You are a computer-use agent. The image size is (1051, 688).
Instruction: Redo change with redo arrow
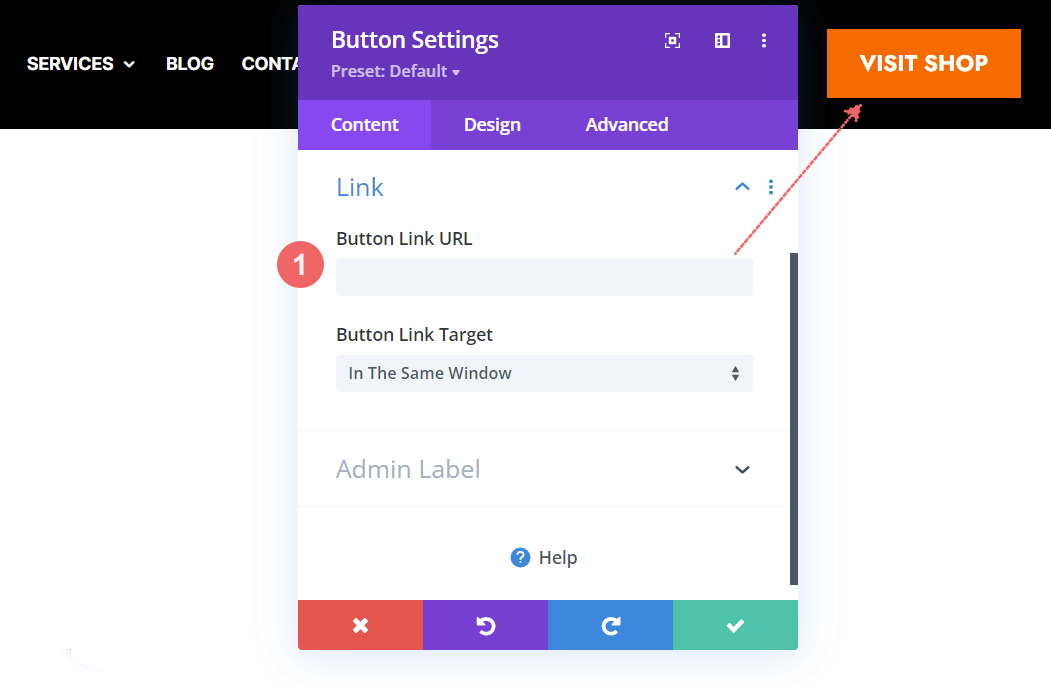[610, 624]
